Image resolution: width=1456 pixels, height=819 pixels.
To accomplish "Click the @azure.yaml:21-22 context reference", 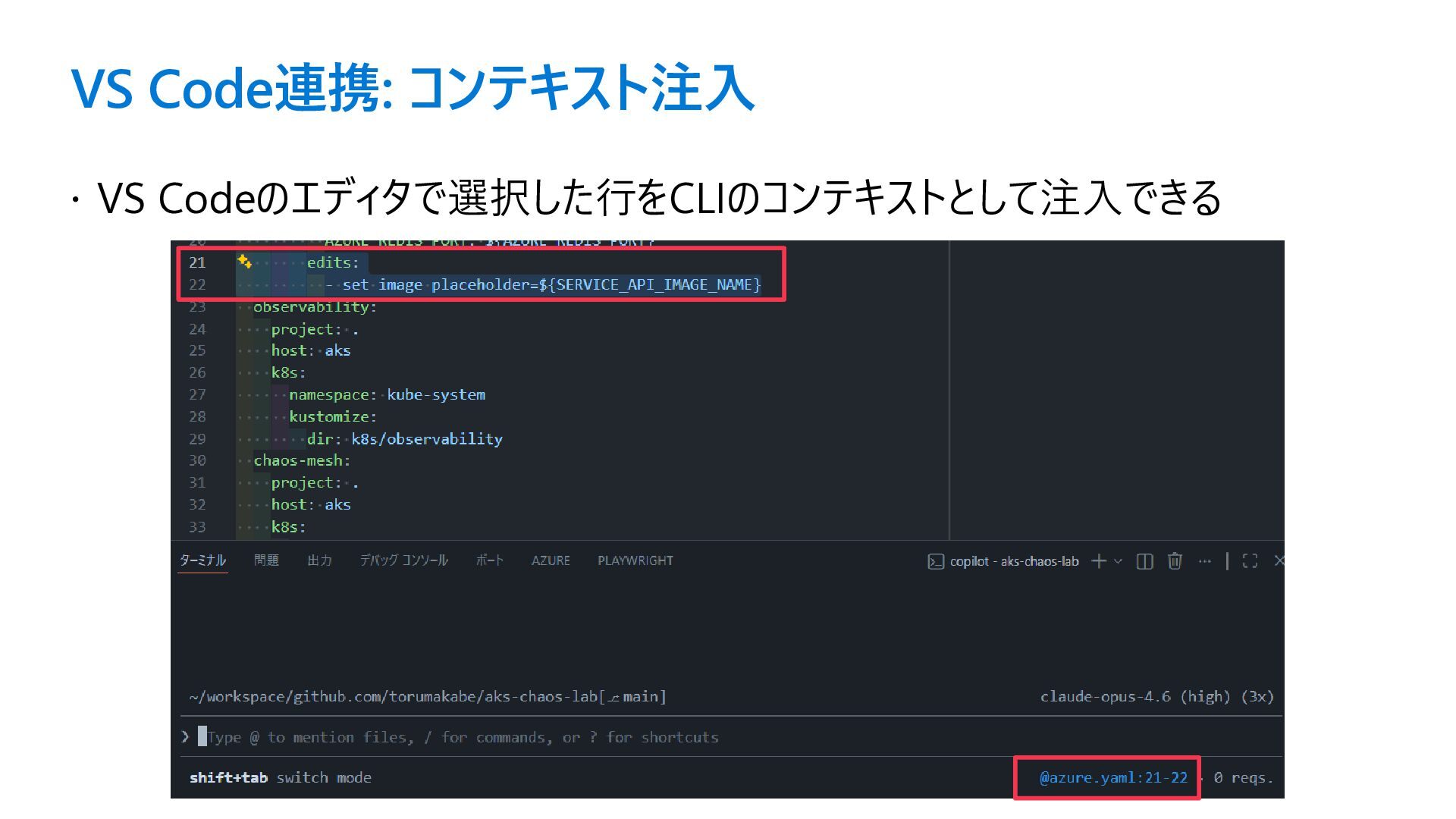I will 1112,777.
